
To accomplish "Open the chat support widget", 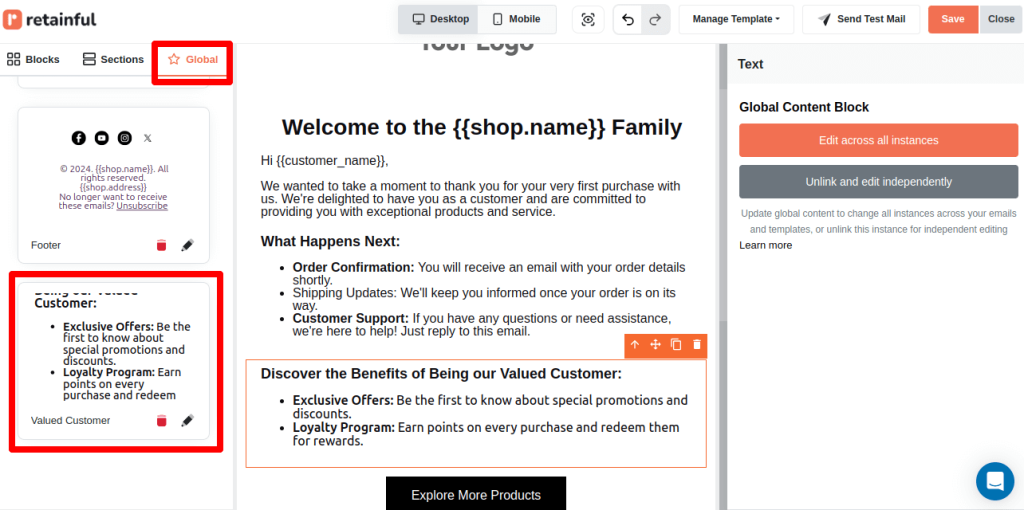I will (x=995, y=481).
